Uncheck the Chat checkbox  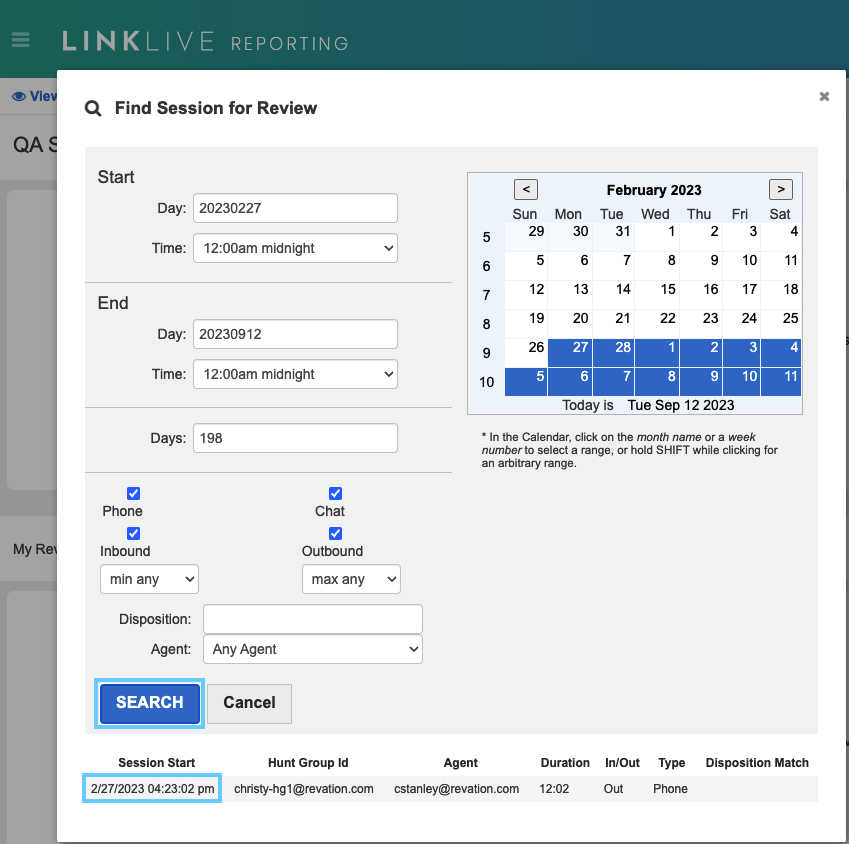pyautogui.click(x=336, y=493)
